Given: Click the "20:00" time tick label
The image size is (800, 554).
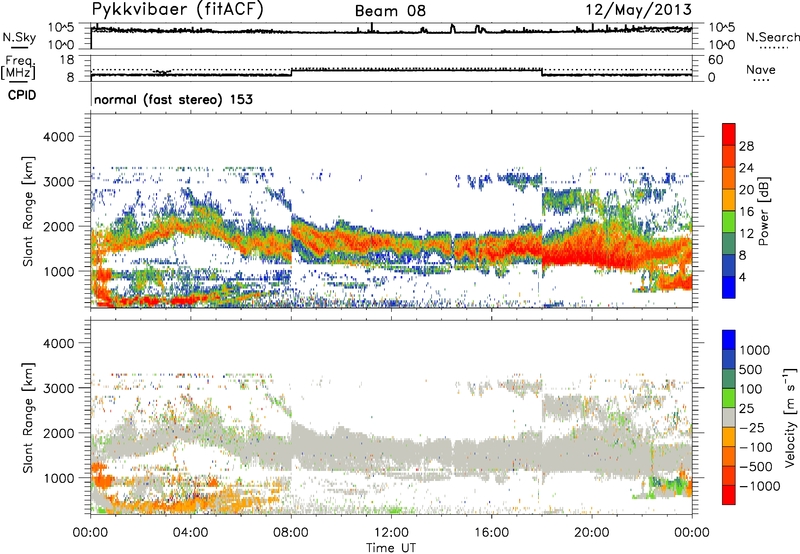Looking at the screenshot, I should (591, 533).
